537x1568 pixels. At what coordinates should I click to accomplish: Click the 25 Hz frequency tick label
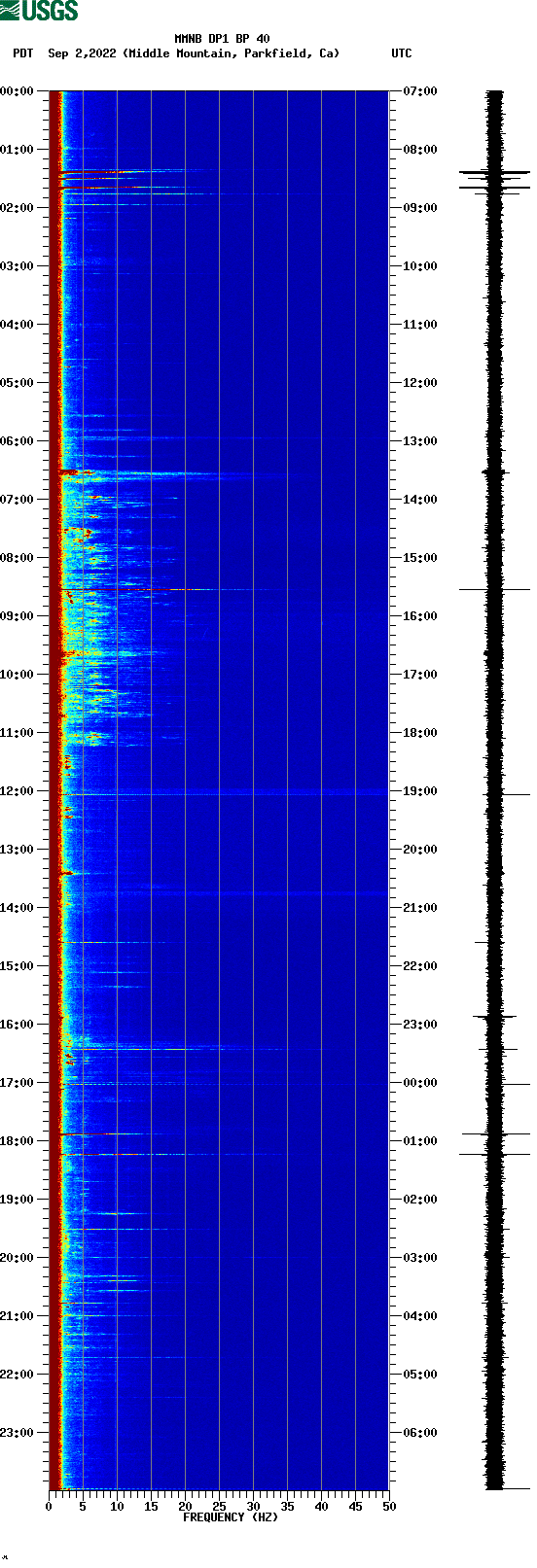coord(219,1507)
